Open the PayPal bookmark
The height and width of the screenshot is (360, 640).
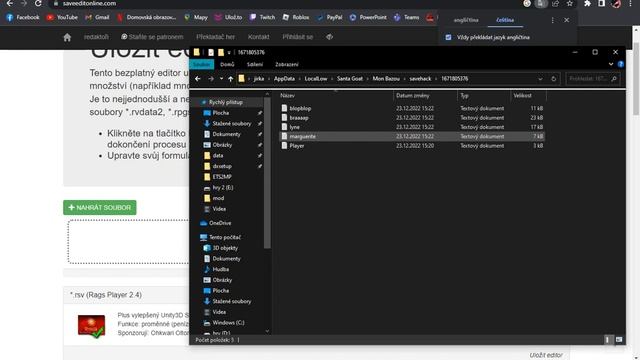[330, 17]
